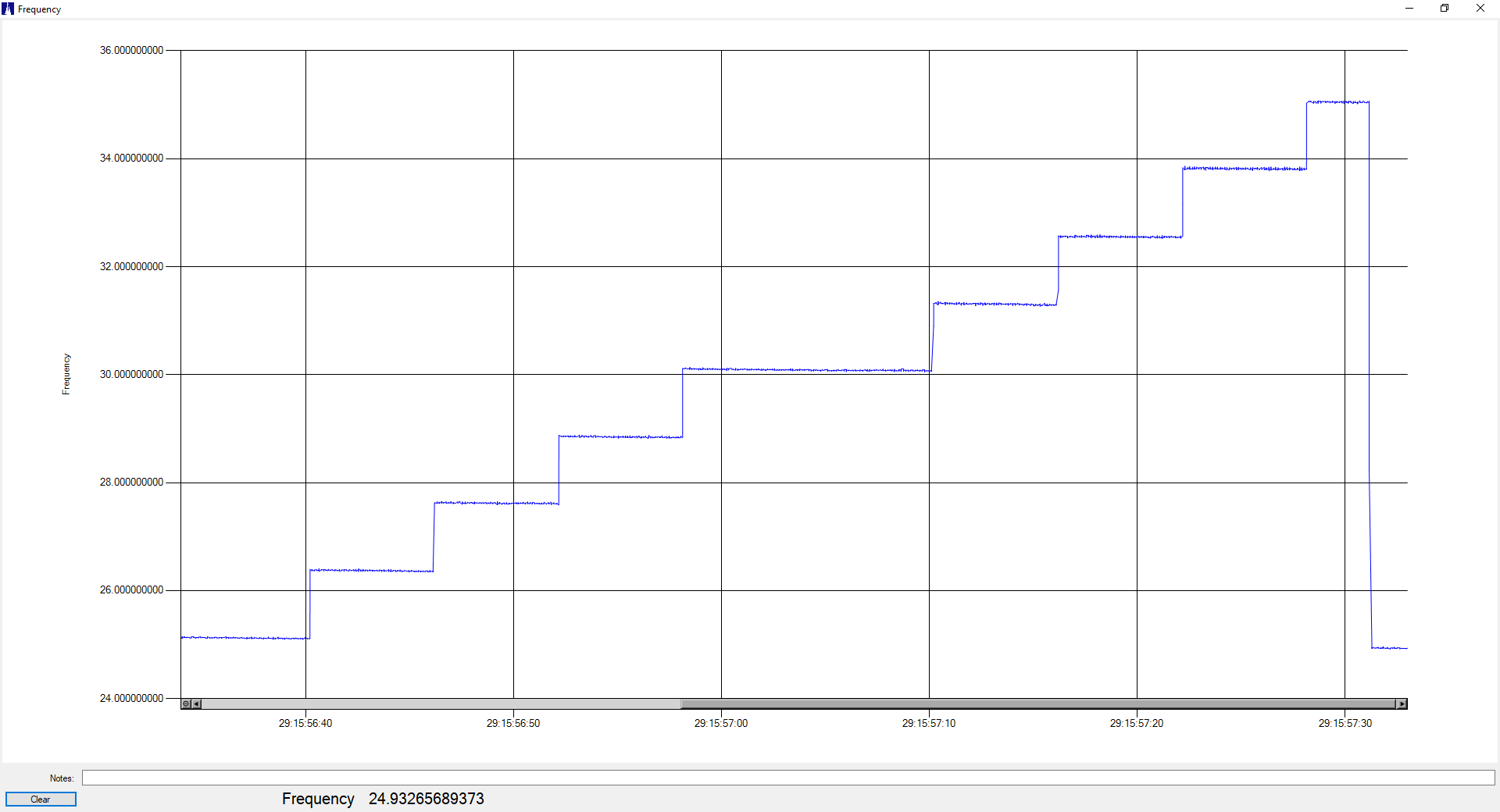The width and height of the screenshot is (1500, 812).
Task: Focus the Notes input field
Action: click(x=788, y=778)
